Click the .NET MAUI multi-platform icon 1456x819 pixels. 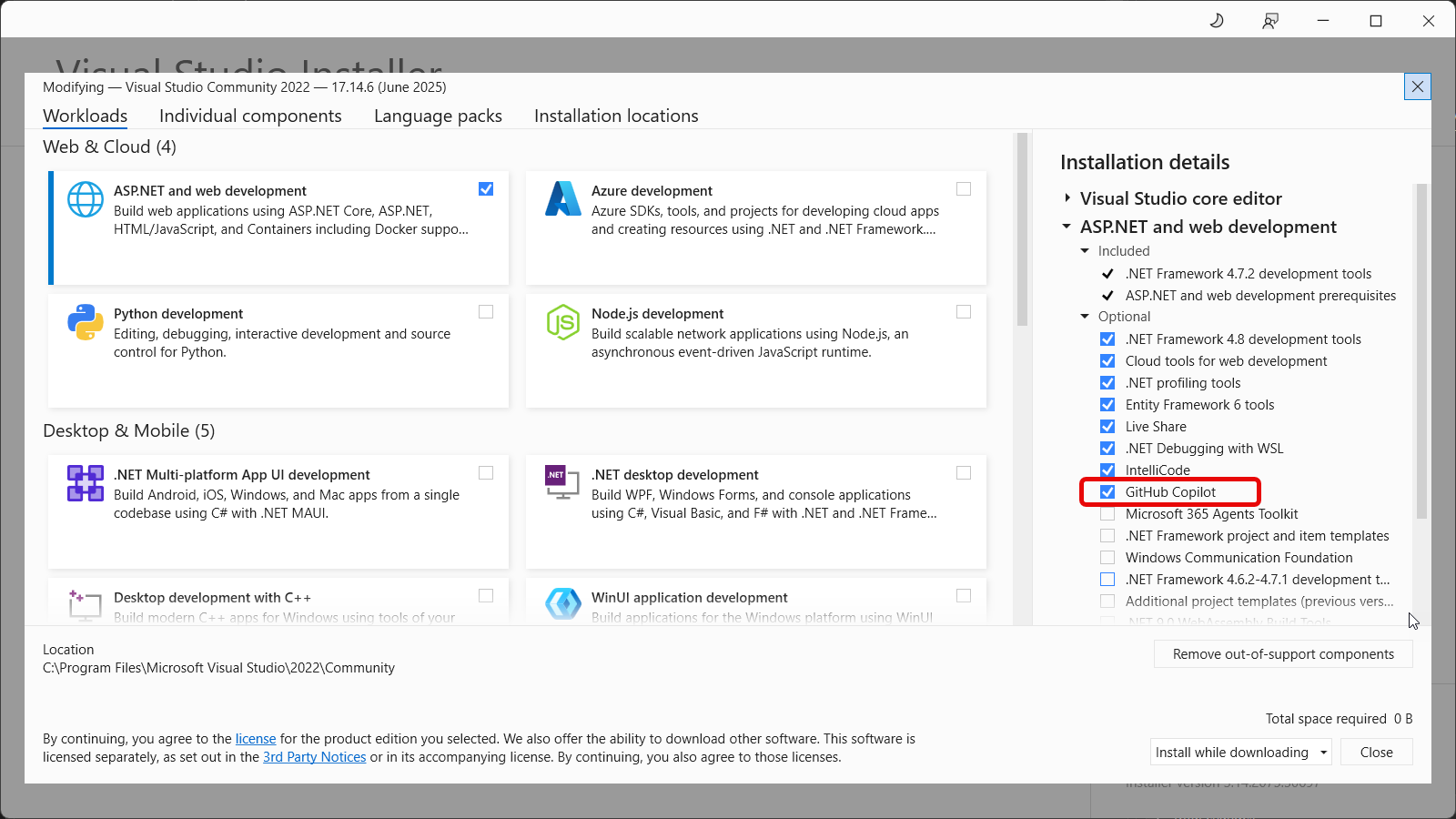pyautogui.click(x=86, y=483)
